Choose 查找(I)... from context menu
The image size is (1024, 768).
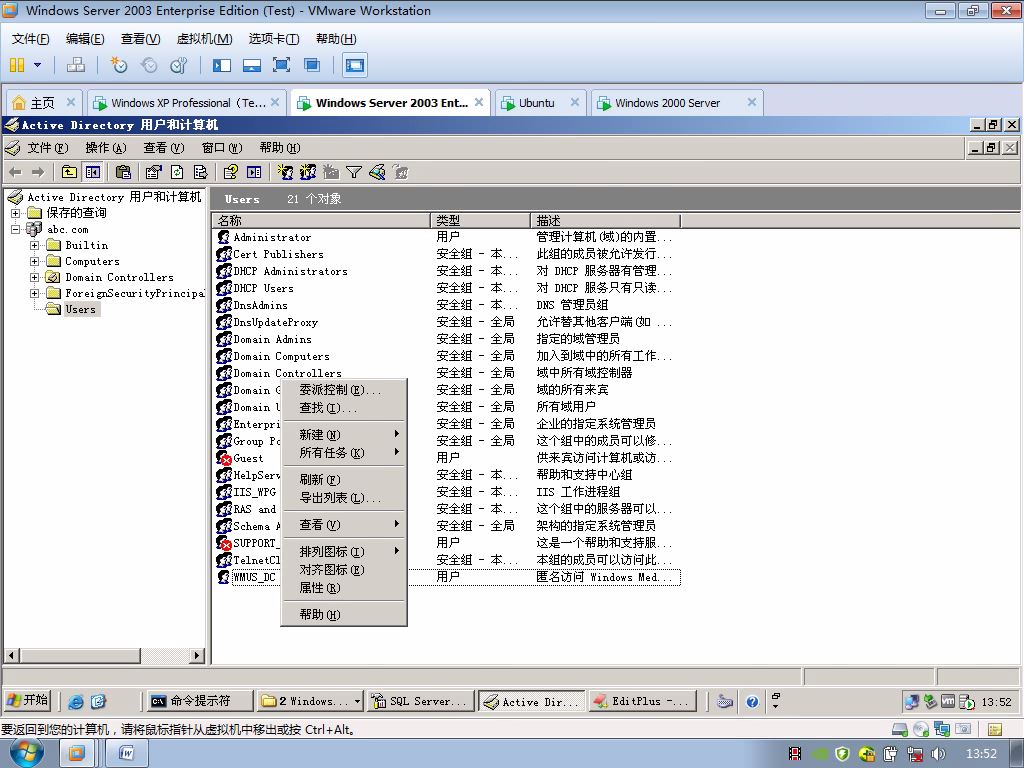[344, 408]
